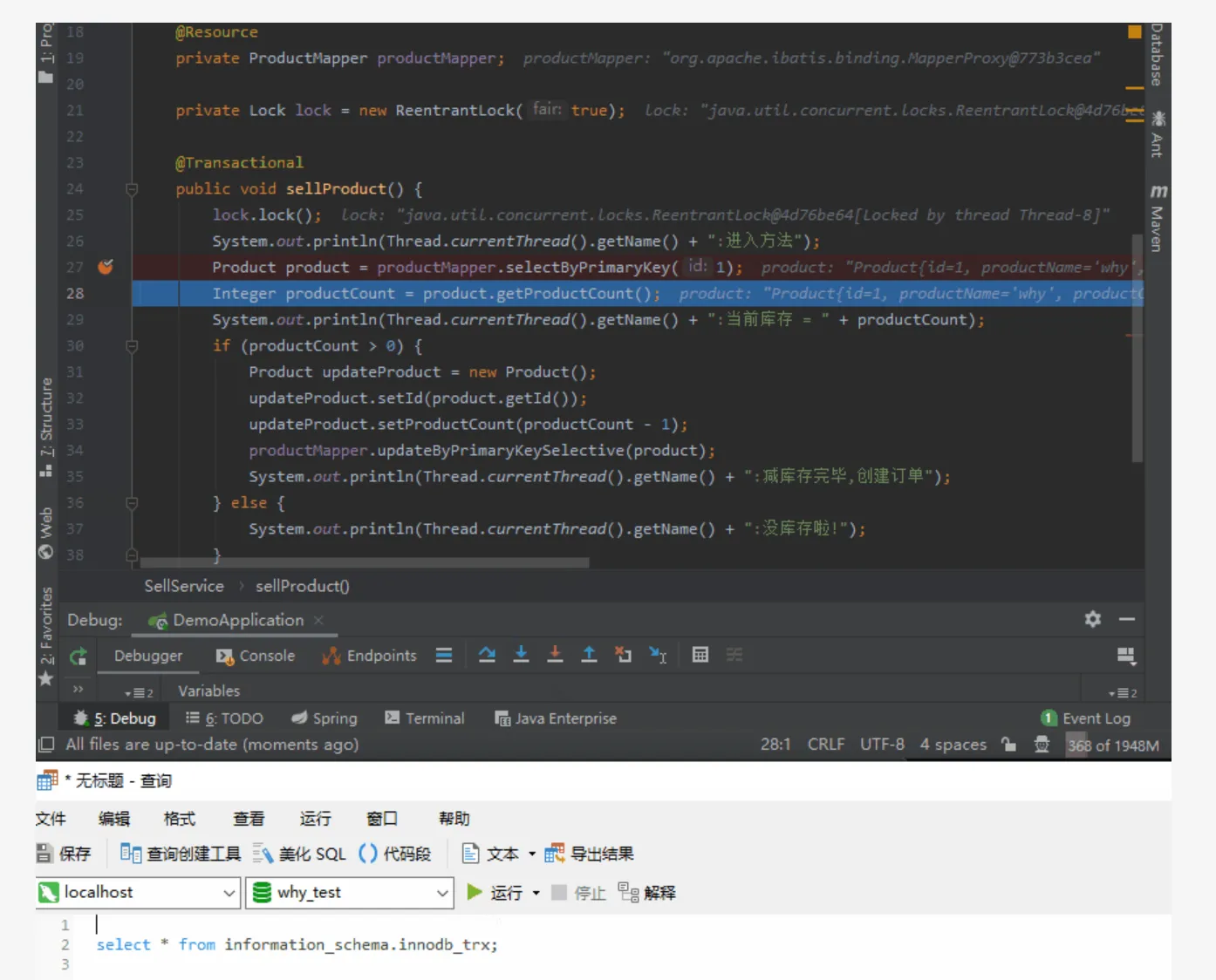The image size is (1216, 980).
Task: Open the Web side panel
Action: tap(46, 533)
